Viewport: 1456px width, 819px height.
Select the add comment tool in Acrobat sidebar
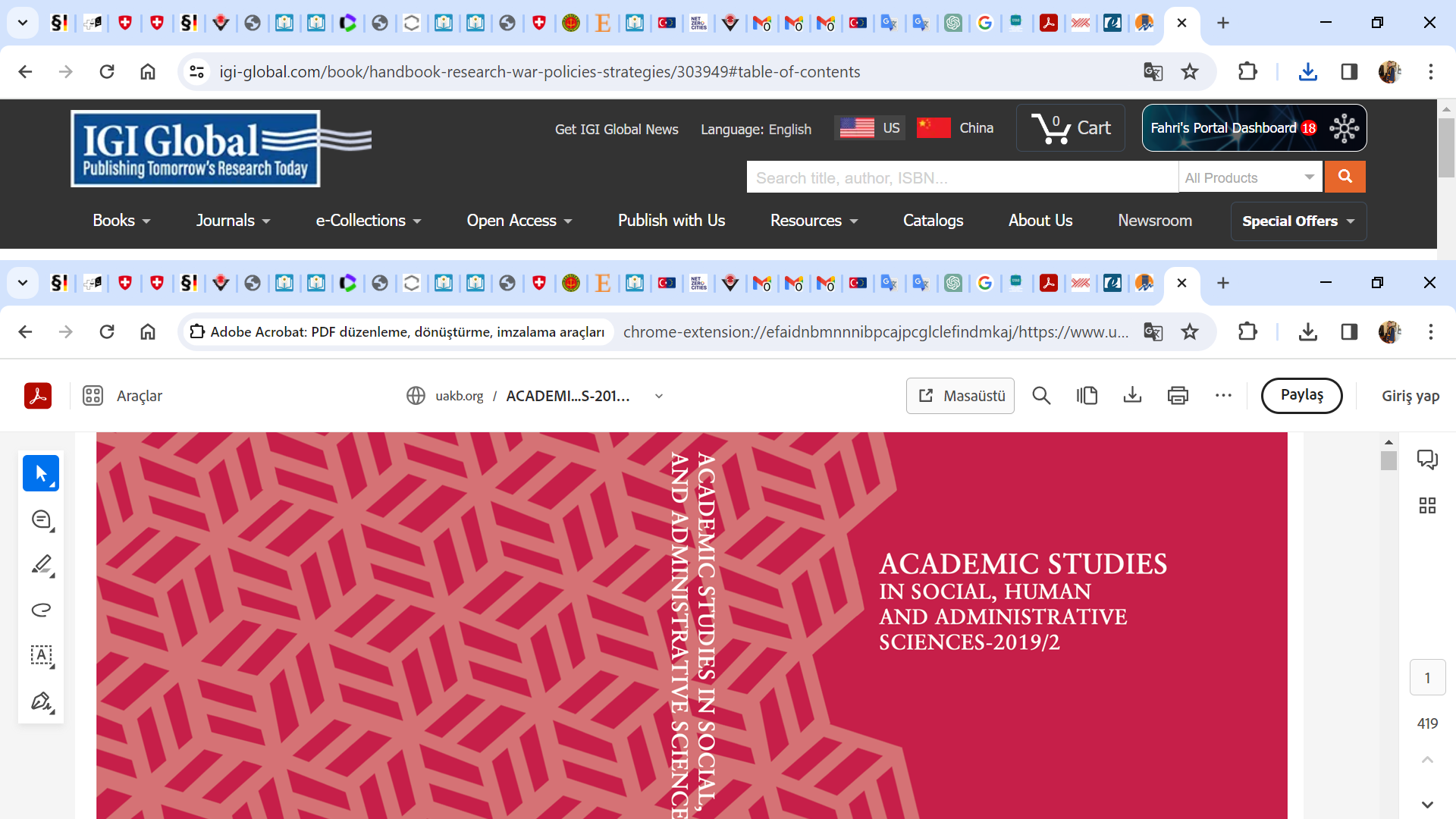pyautogui.click(x=42, y=520)
